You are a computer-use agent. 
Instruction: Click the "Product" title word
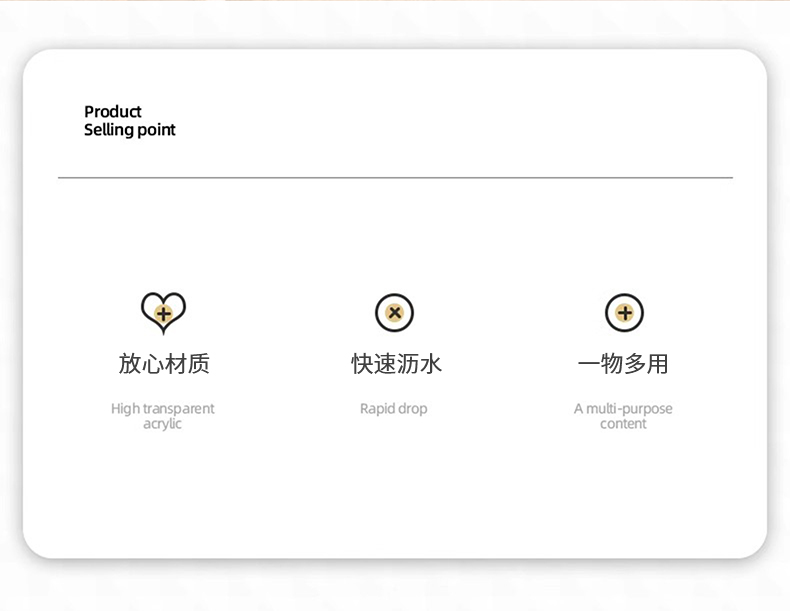pos(113,111)
